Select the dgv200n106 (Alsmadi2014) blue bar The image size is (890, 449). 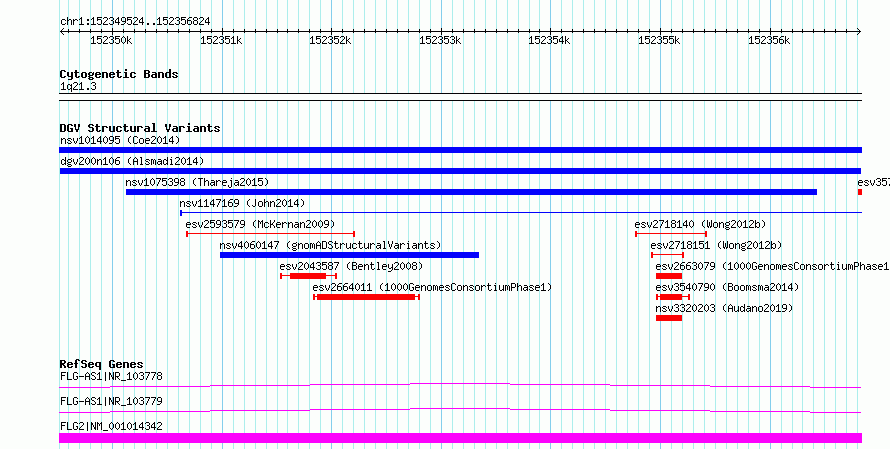pyautogui.click(x=460, y=171)
